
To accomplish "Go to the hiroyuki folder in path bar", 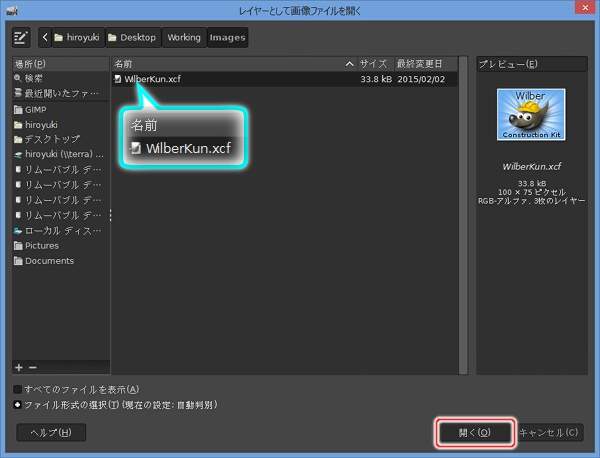I will (x=78, y=37).
